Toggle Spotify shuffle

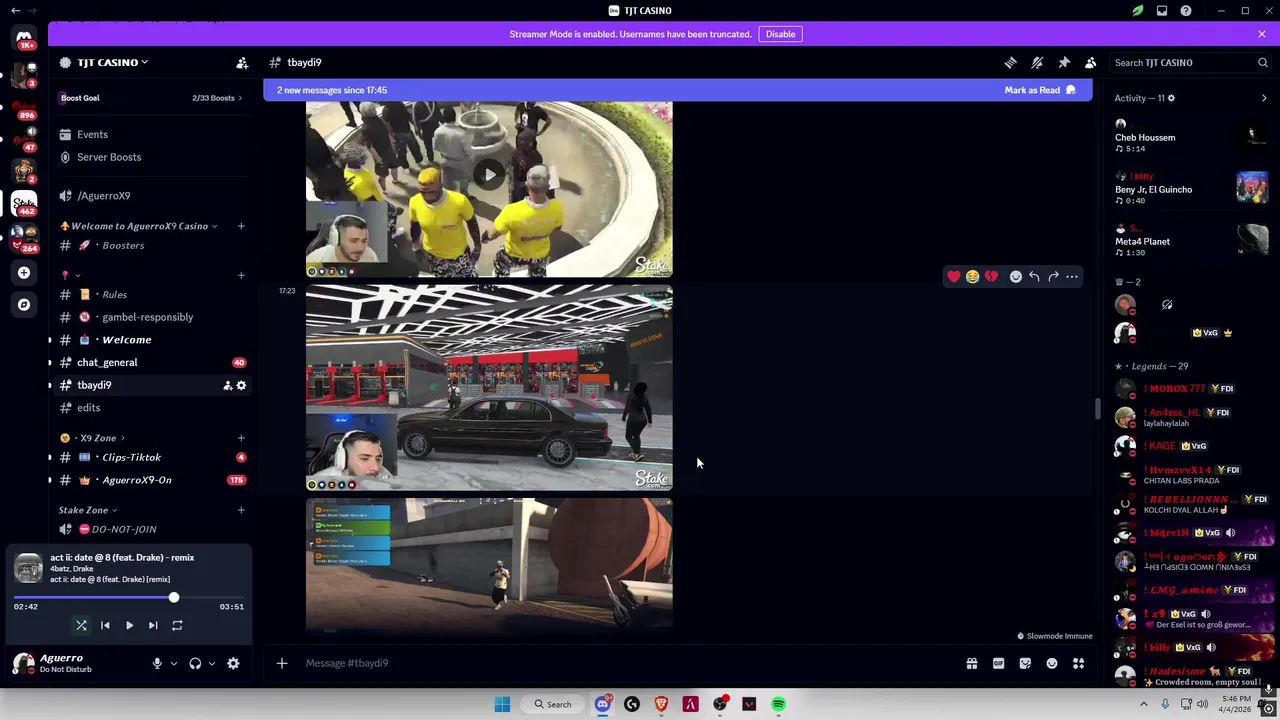(x=81, y=625)
